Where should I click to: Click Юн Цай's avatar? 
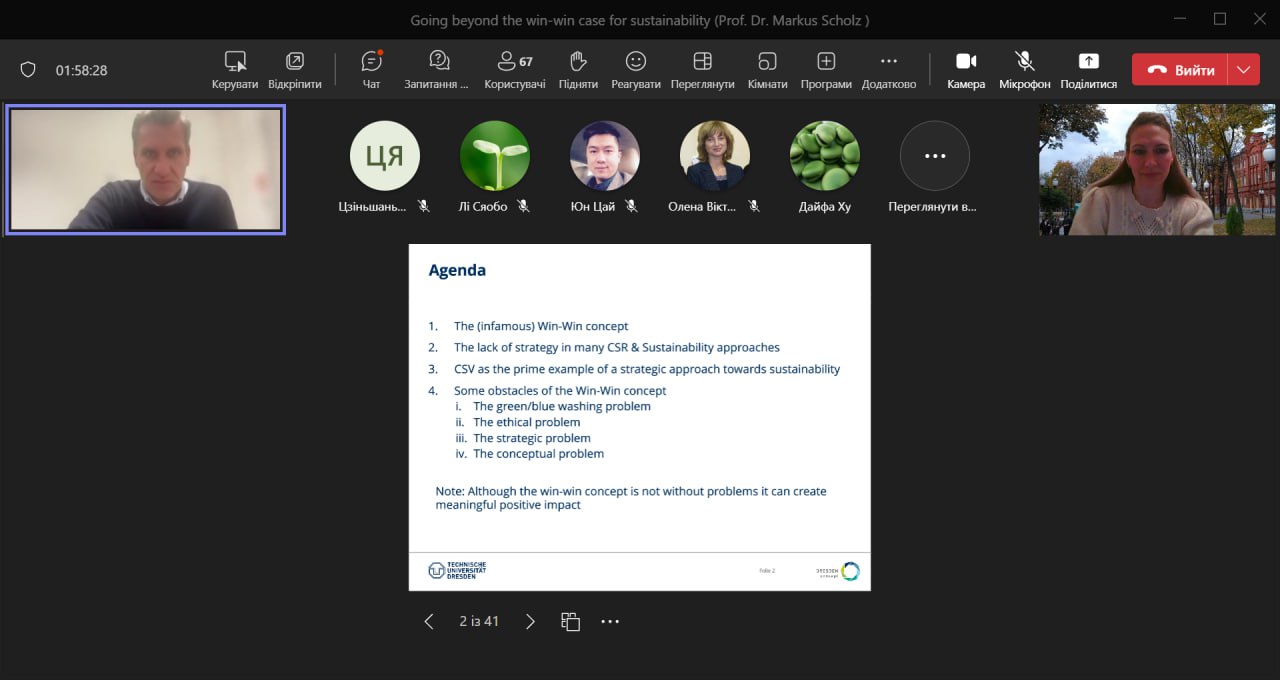[605, 155]
